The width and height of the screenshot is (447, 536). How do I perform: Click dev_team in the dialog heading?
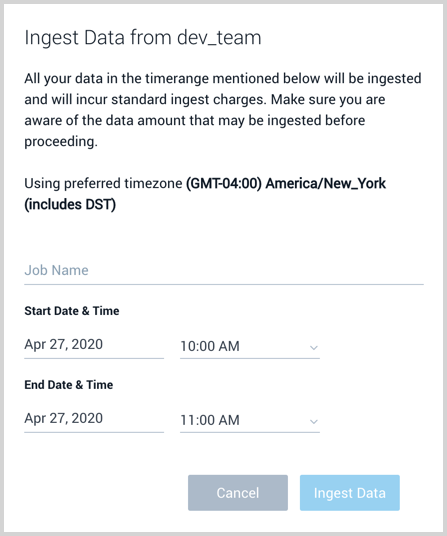(219, 38)
